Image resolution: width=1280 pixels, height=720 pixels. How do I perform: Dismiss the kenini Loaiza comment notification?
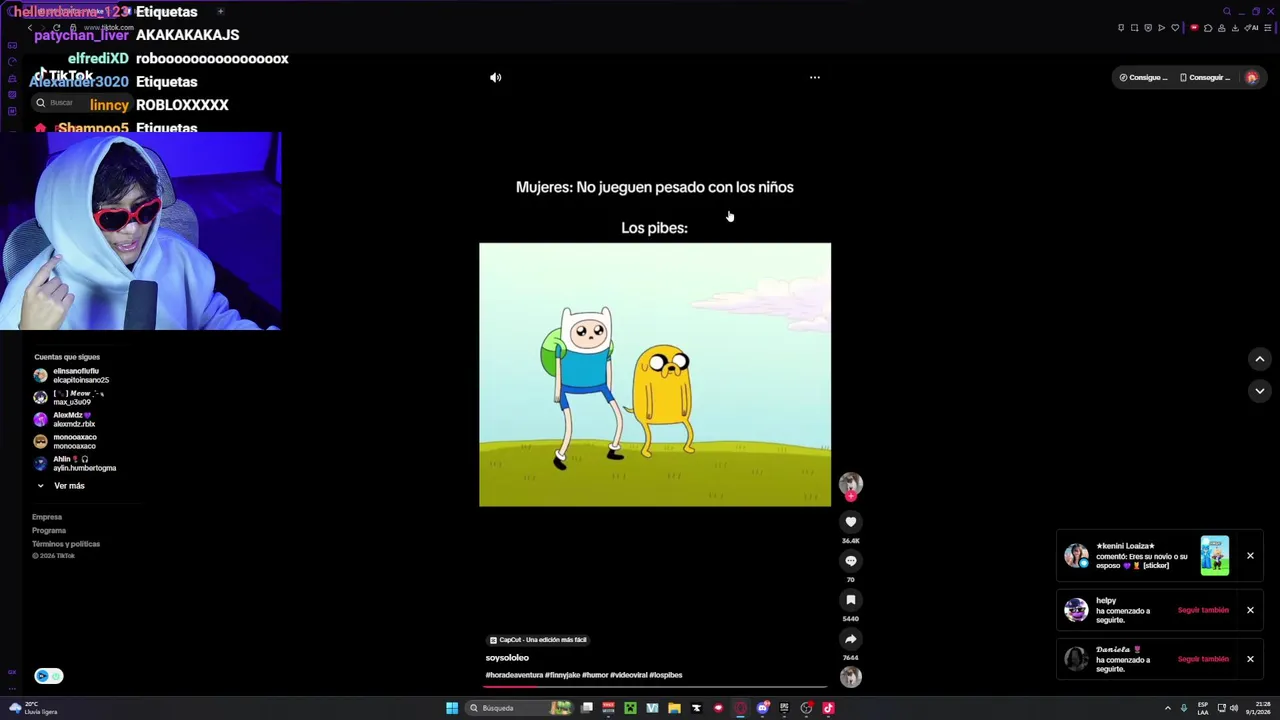click(1250, 556)
